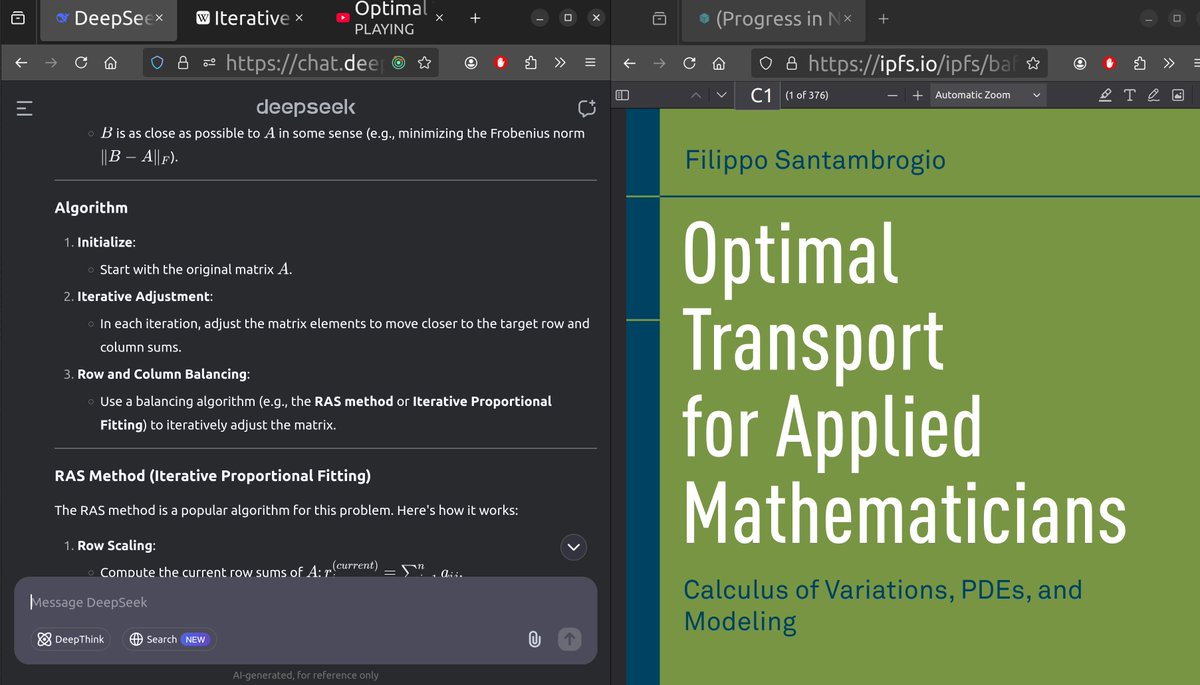Select the highlight tool in the PDF viewer
This screenshot has width=1200, height=685.
click(1105, 94)
